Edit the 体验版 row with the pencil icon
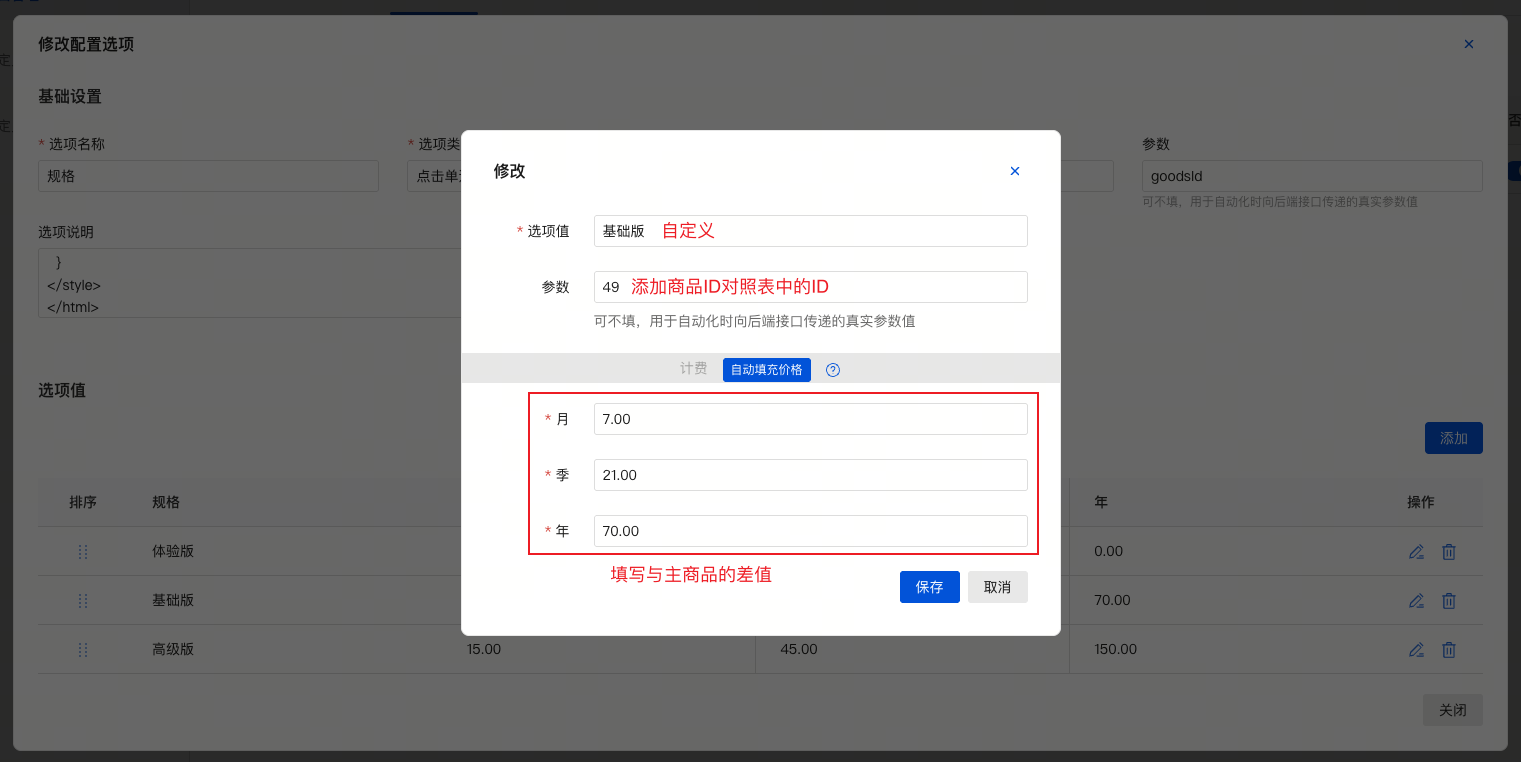 [x=1416, y=552]
